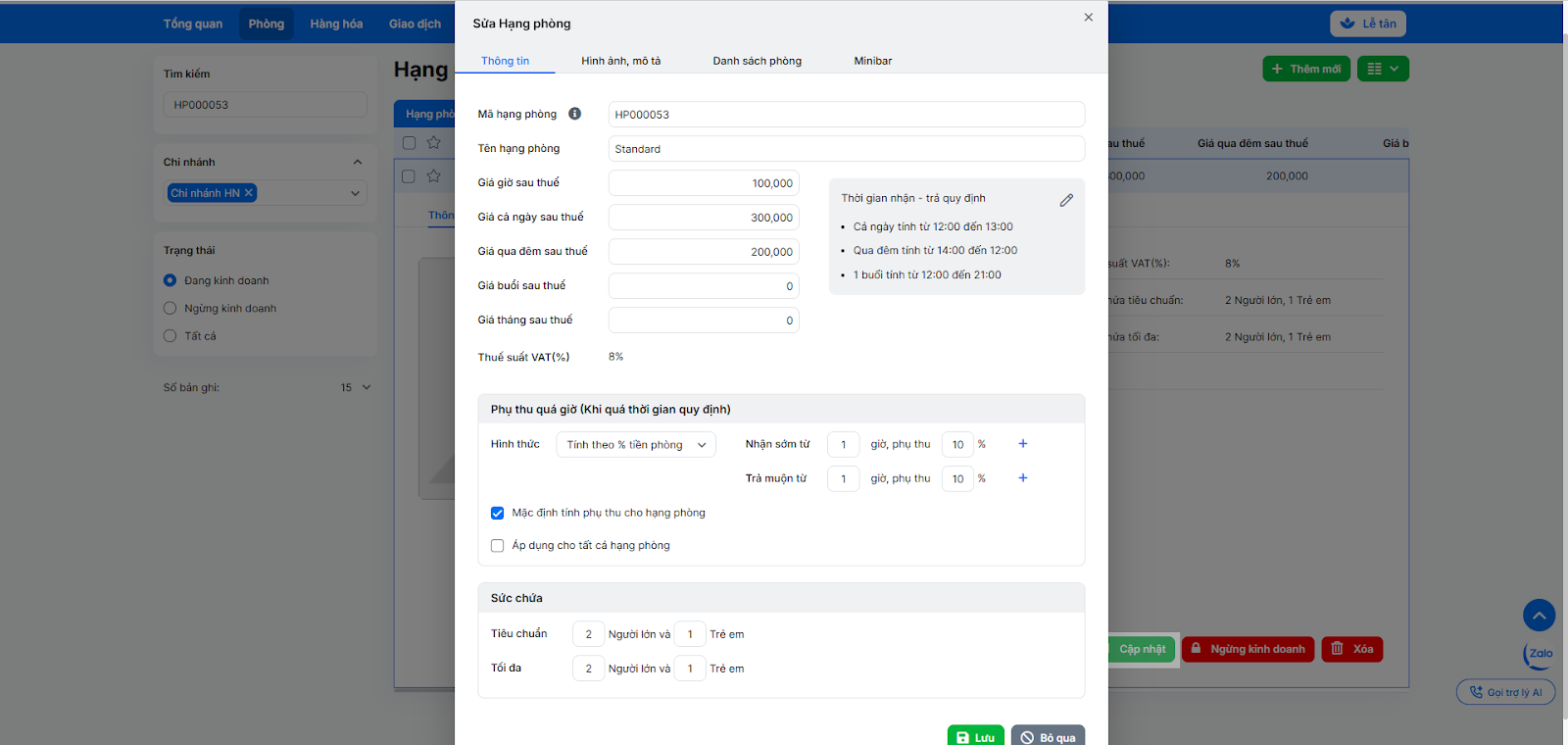This screenshot has width=1568, height=745.
Task: Switch to the Thông tin tab
Action: coord(505,61)
